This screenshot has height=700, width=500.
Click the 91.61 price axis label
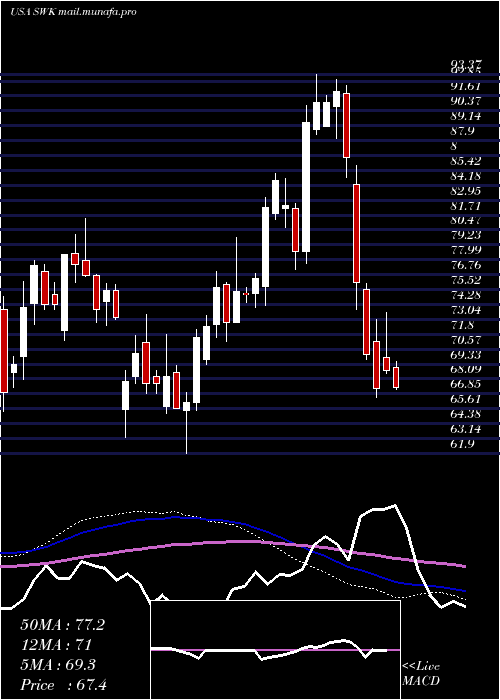(x=466, y=86)
